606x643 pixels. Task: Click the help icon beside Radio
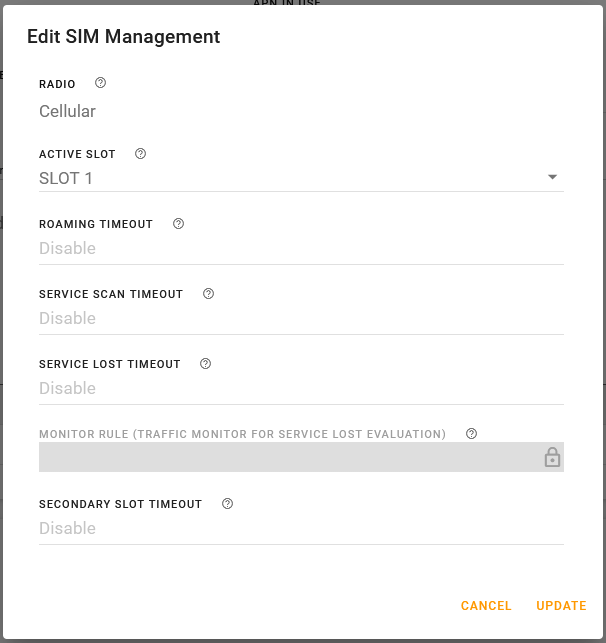[100, 83]
